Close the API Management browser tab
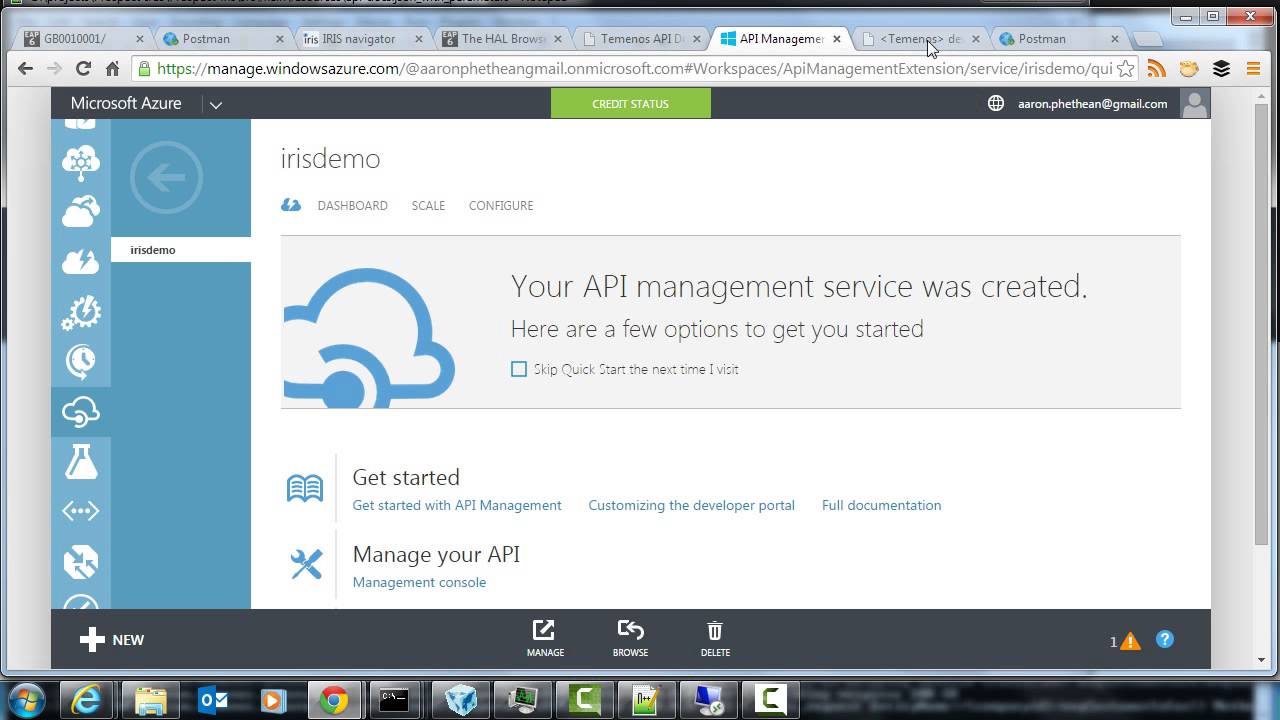Viewport: 1280px width, 720px height. pyautogui.click(x=837, y=39)
